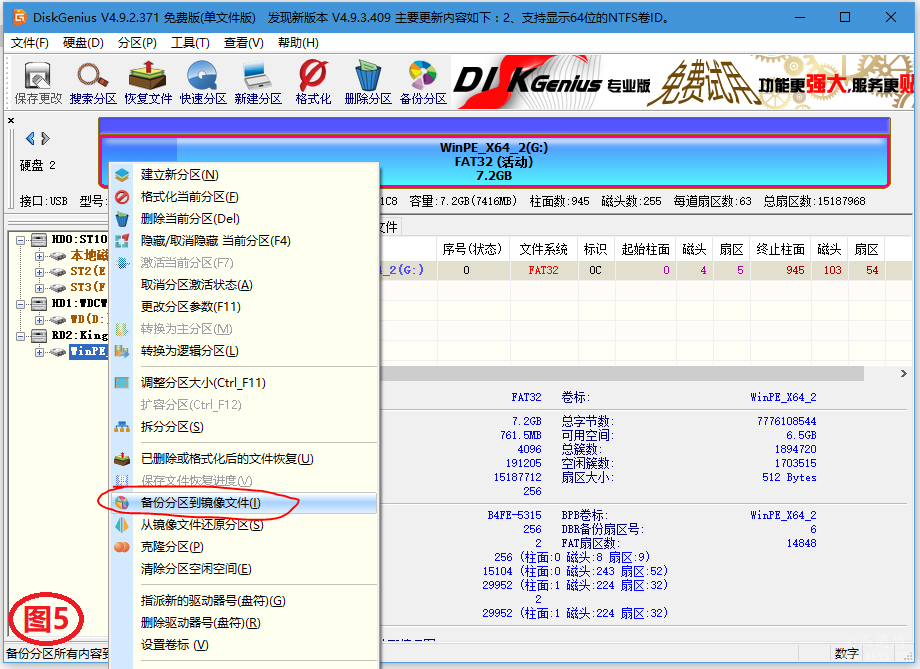The image size is (920, 669).
Task: Choose 格式化当前分区(F) menu entry
Action: click(243, 197)
